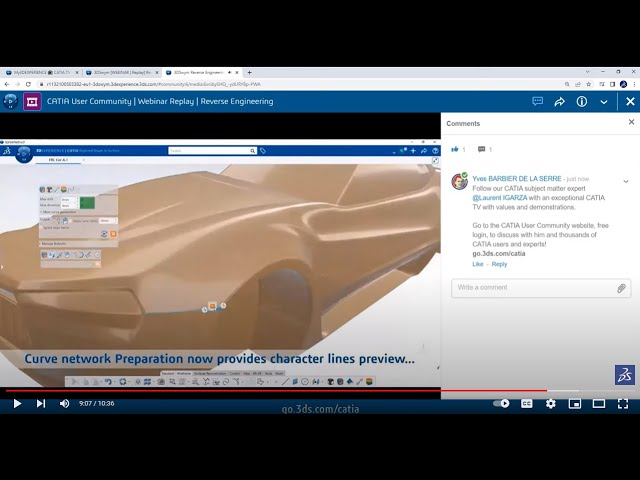Image resolution: width=640 pixels, height=480 pixels.
Task: Share the webinar using the arrow icon
Action: pos(560,102)
